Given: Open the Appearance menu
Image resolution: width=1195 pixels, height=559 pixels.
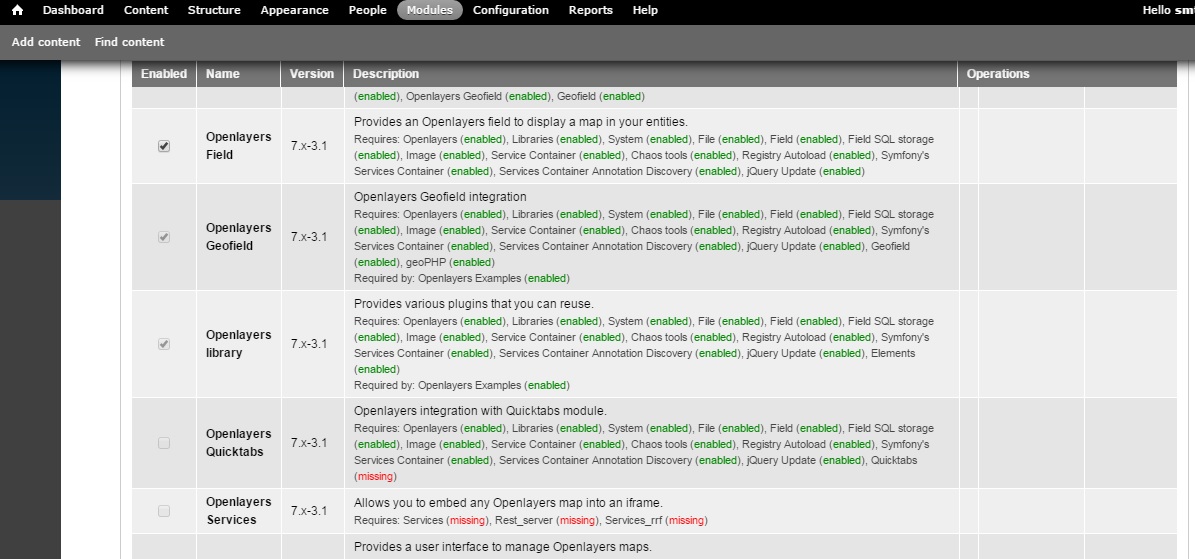Looking at the screenshot, I should (295, 10).
